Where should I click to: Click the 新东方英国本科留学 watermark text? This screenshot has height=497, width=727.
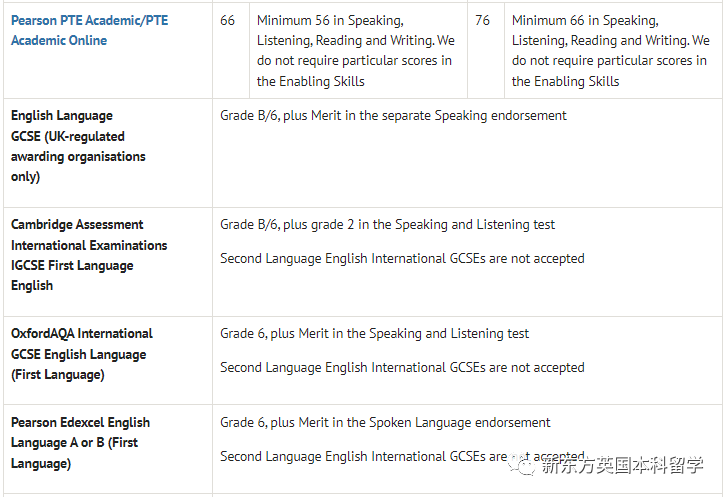click(622, 465)
